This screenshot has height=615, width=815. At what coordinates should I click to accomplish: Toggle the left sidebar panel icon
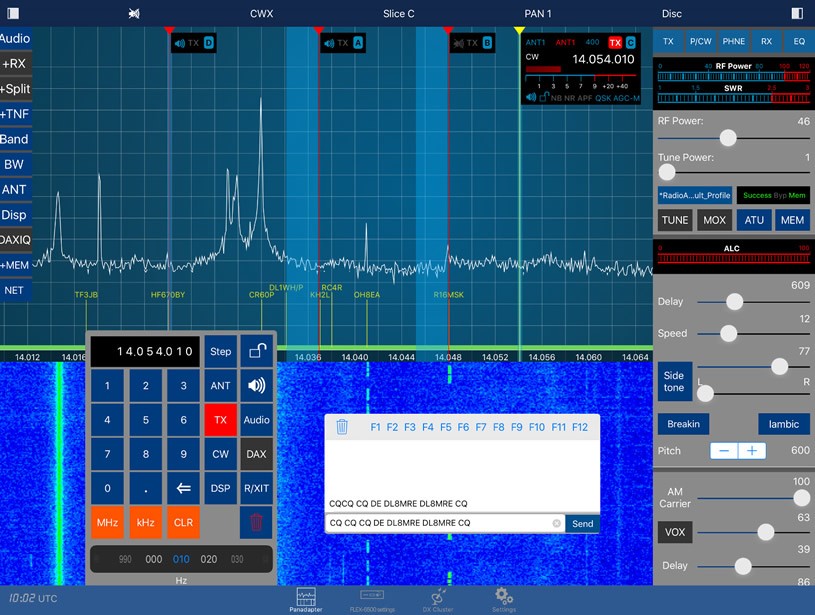pos(13,14)
